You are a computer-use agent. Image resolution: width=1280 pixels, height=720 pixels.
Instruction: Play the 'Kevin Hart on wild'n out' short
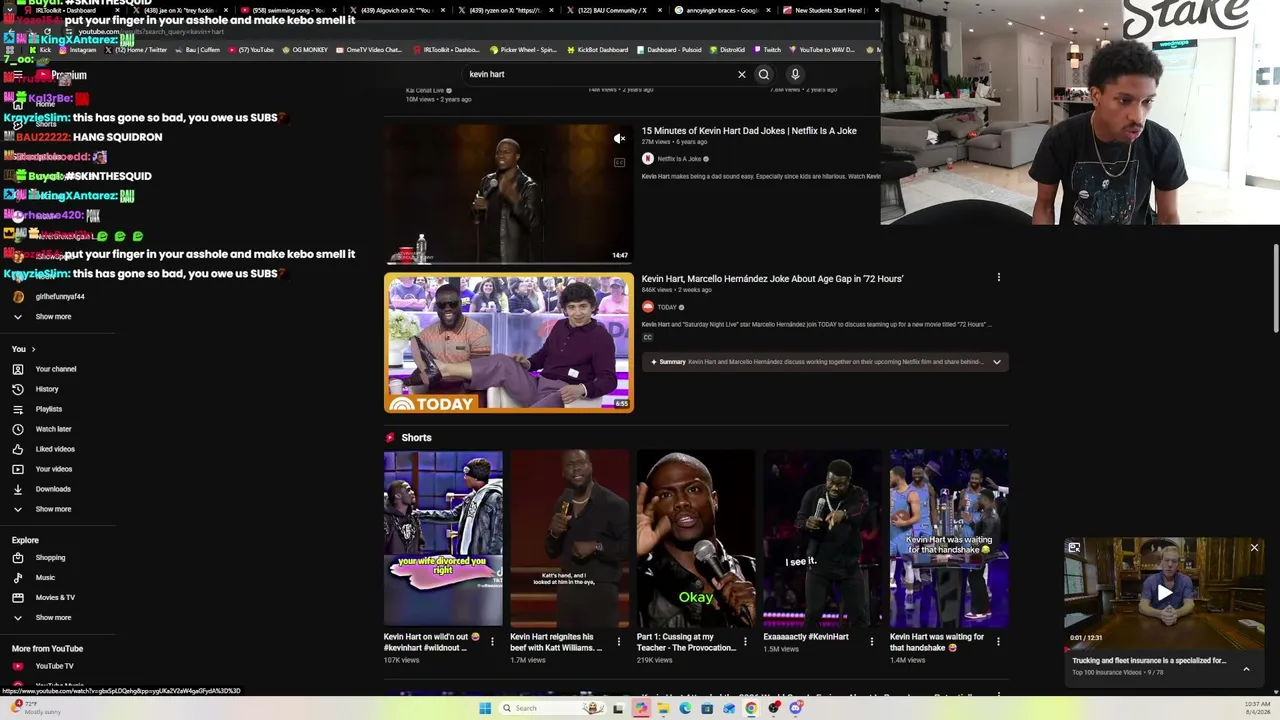tap(443, 539)
